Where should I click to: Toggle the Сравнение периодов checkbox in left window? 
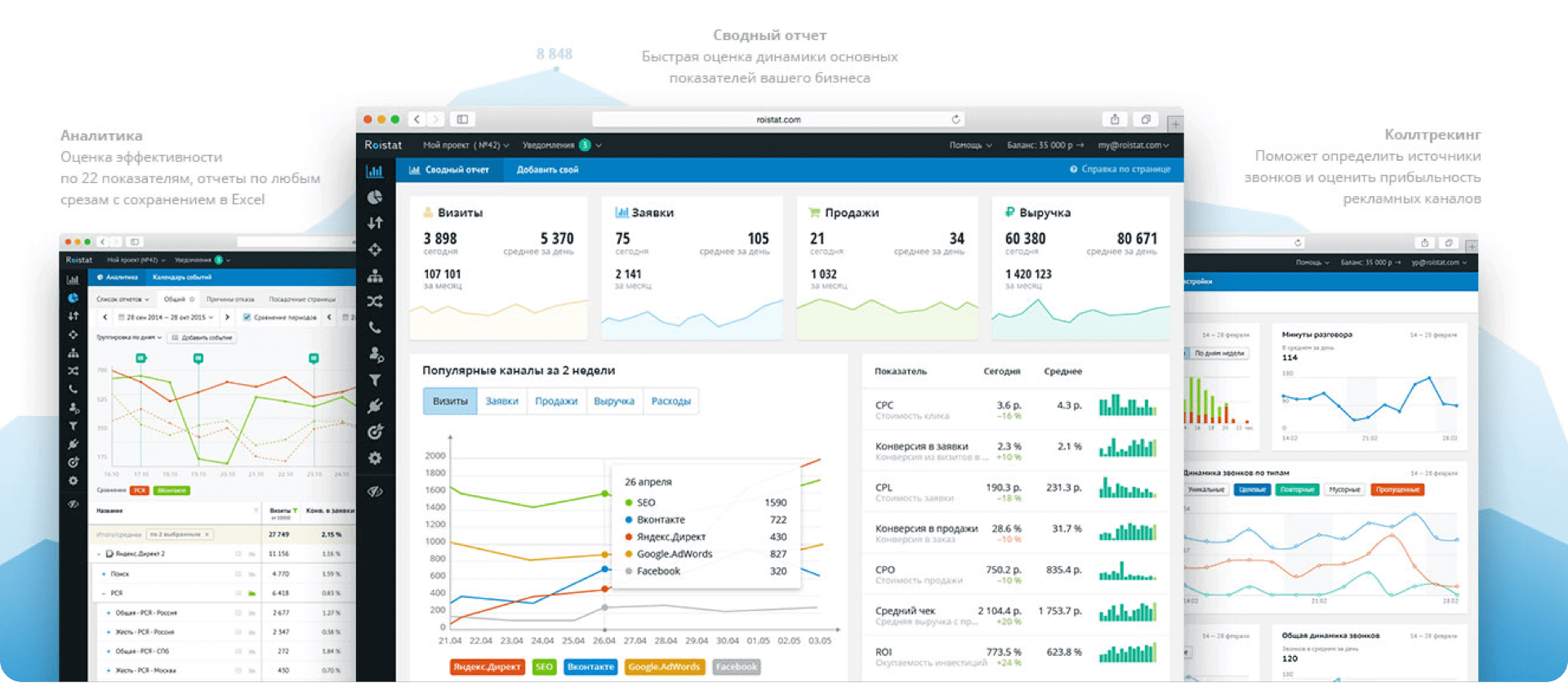point(247,317)
